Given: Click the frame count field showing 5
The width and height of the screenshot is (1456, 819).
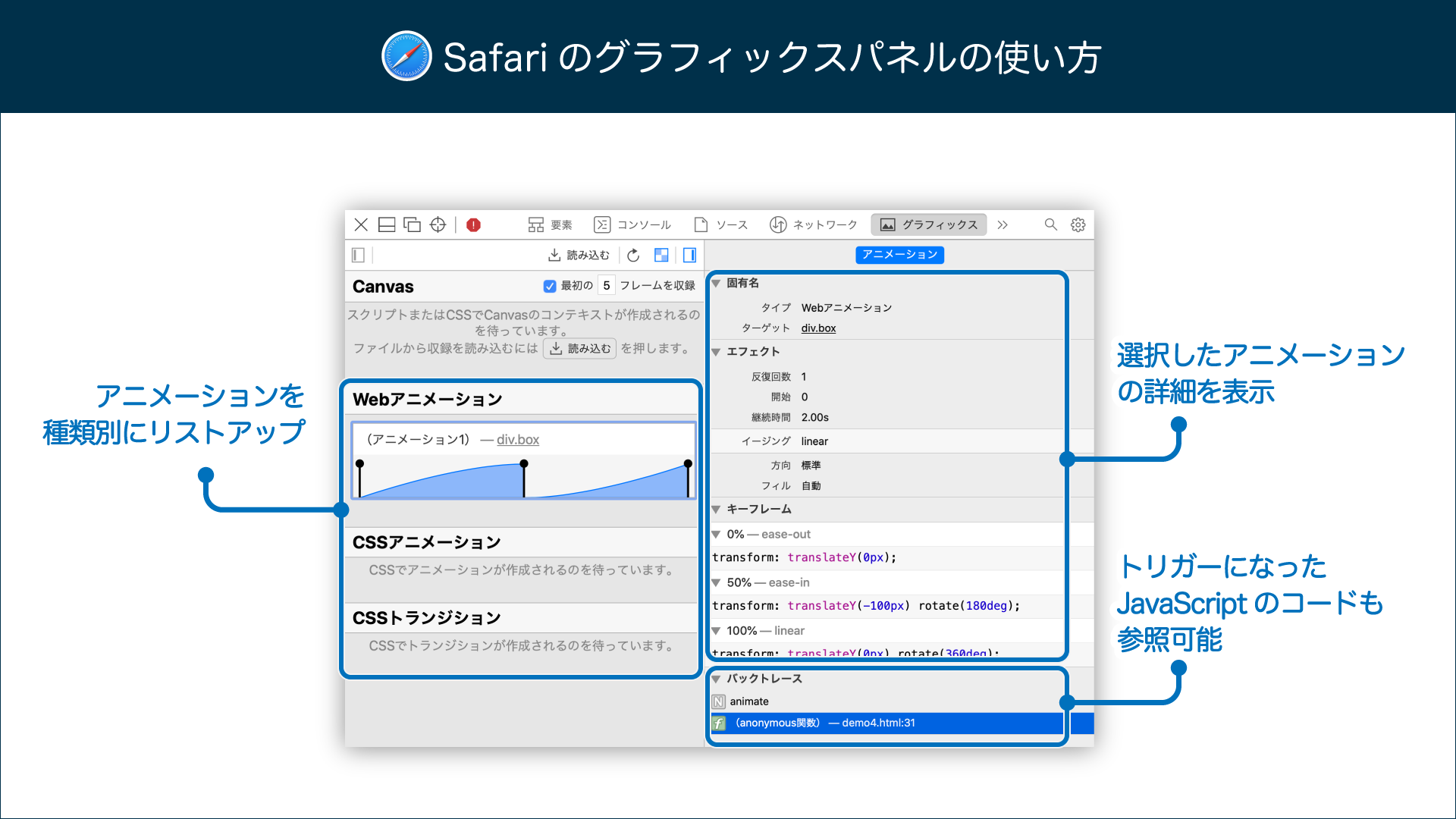Looking at the screenshot, I should click(606, 286).
